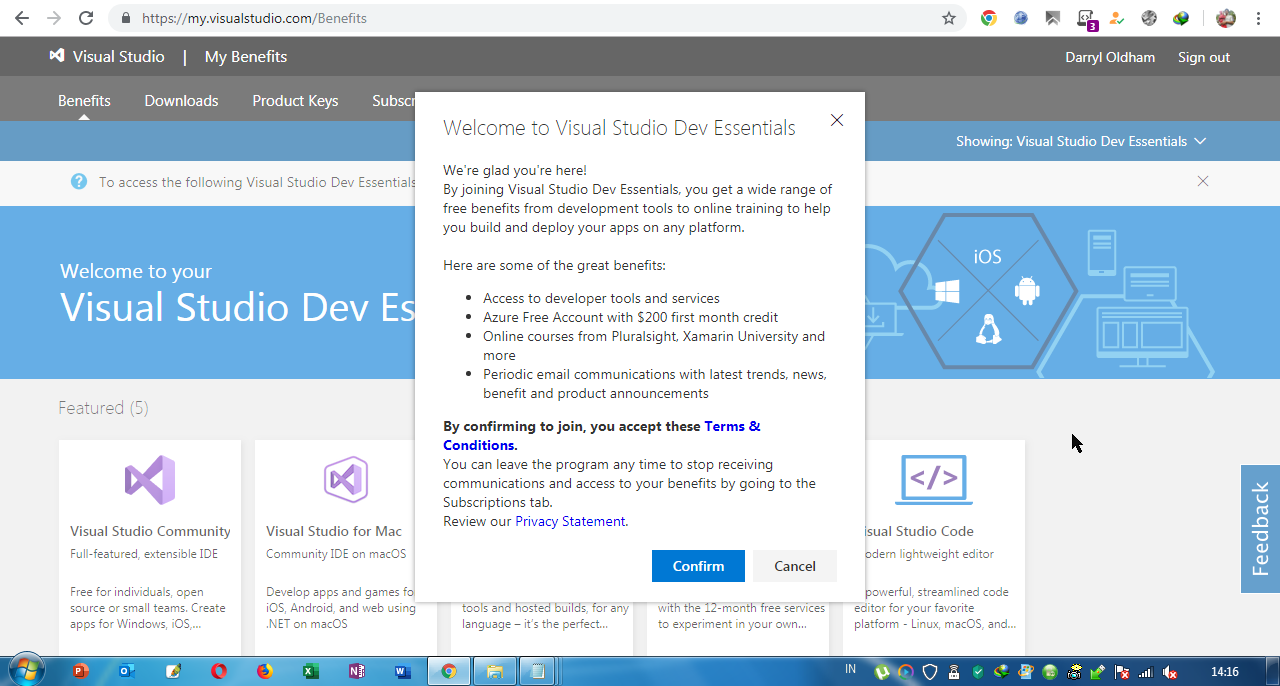Click the Visual Studio for Mac card icon
The height and width of the screenshot is (686, 1280).
[346, 479]
